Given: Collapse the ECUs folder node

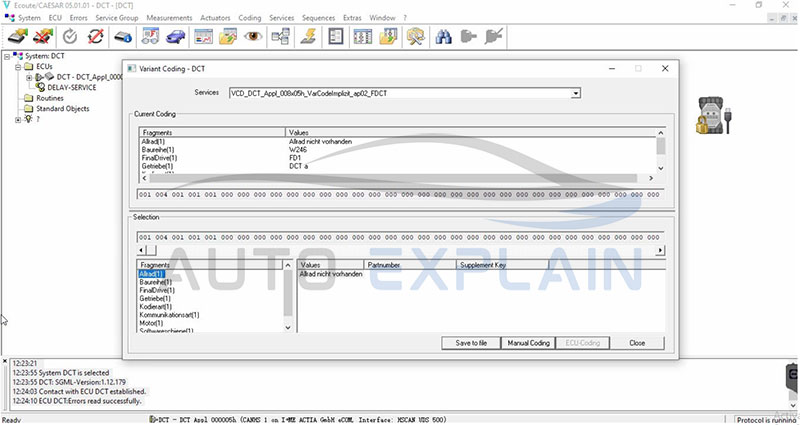Looking at the screenshot, I should point(18,67).
